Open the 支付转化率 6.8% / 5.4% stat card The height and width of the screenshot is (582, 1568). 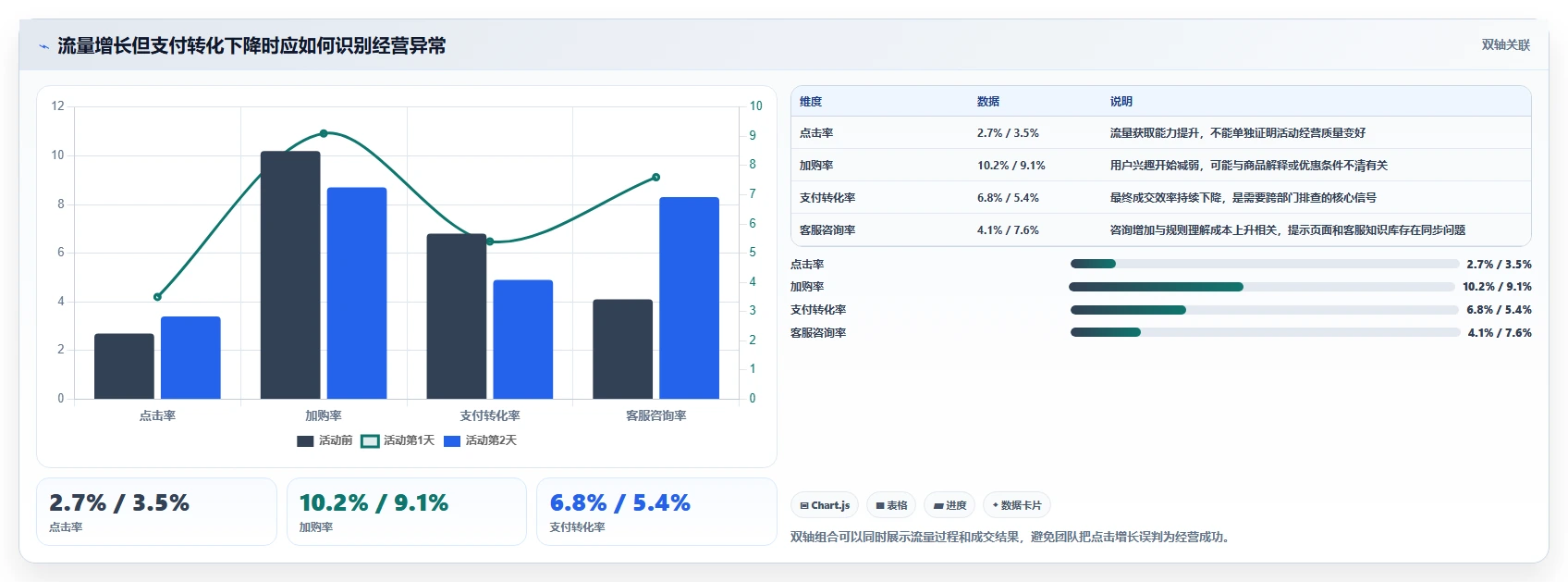(656, 512)
